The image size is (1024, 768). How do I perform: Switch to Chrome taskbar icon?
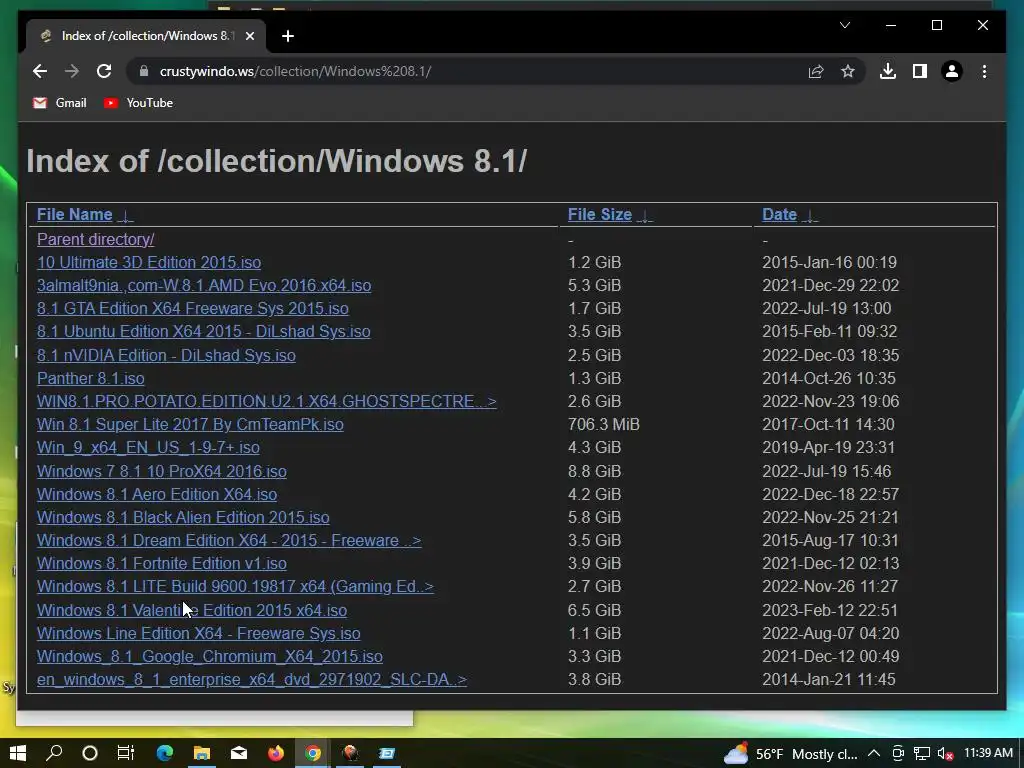313,753
